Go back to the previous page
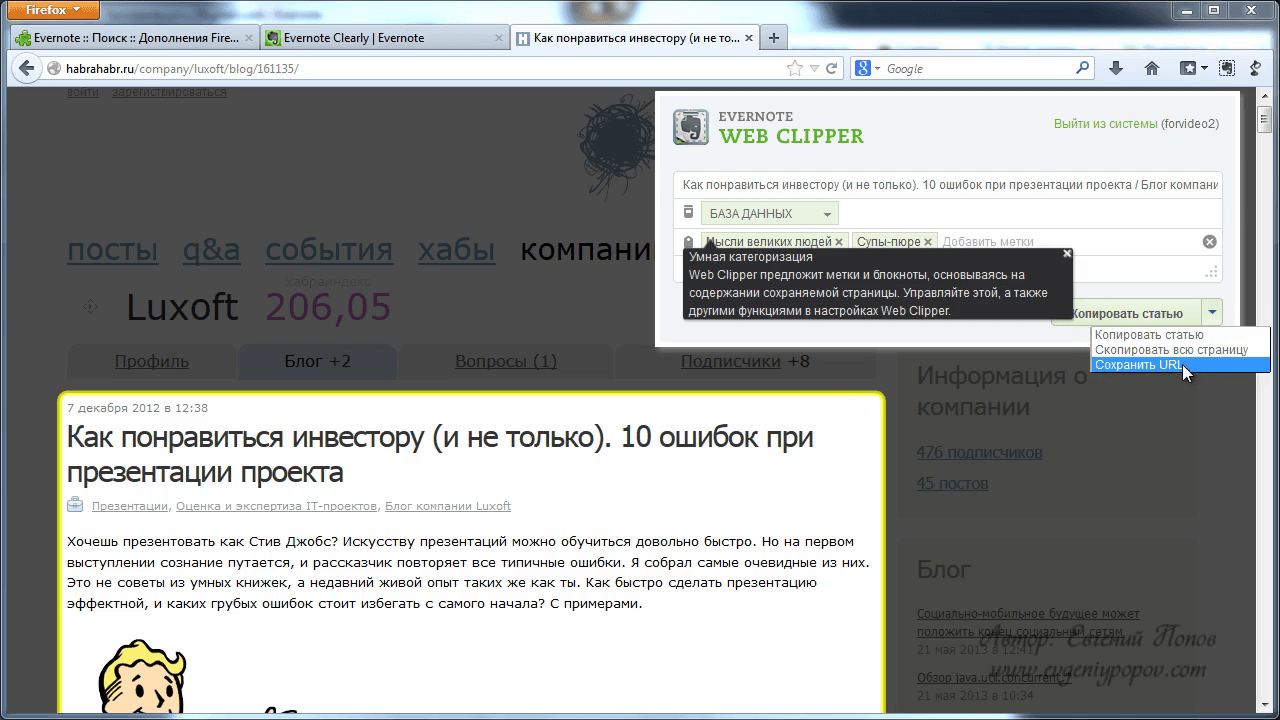Image resolution: width=1280 pixels, height=720 pixels. [x=26, y=69]
